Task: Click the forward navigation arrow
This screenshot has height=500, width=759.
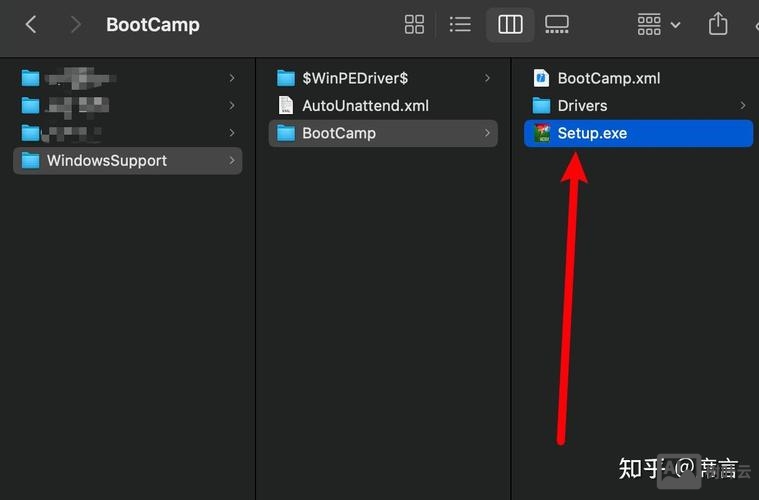Action: [x=75, y=25]
